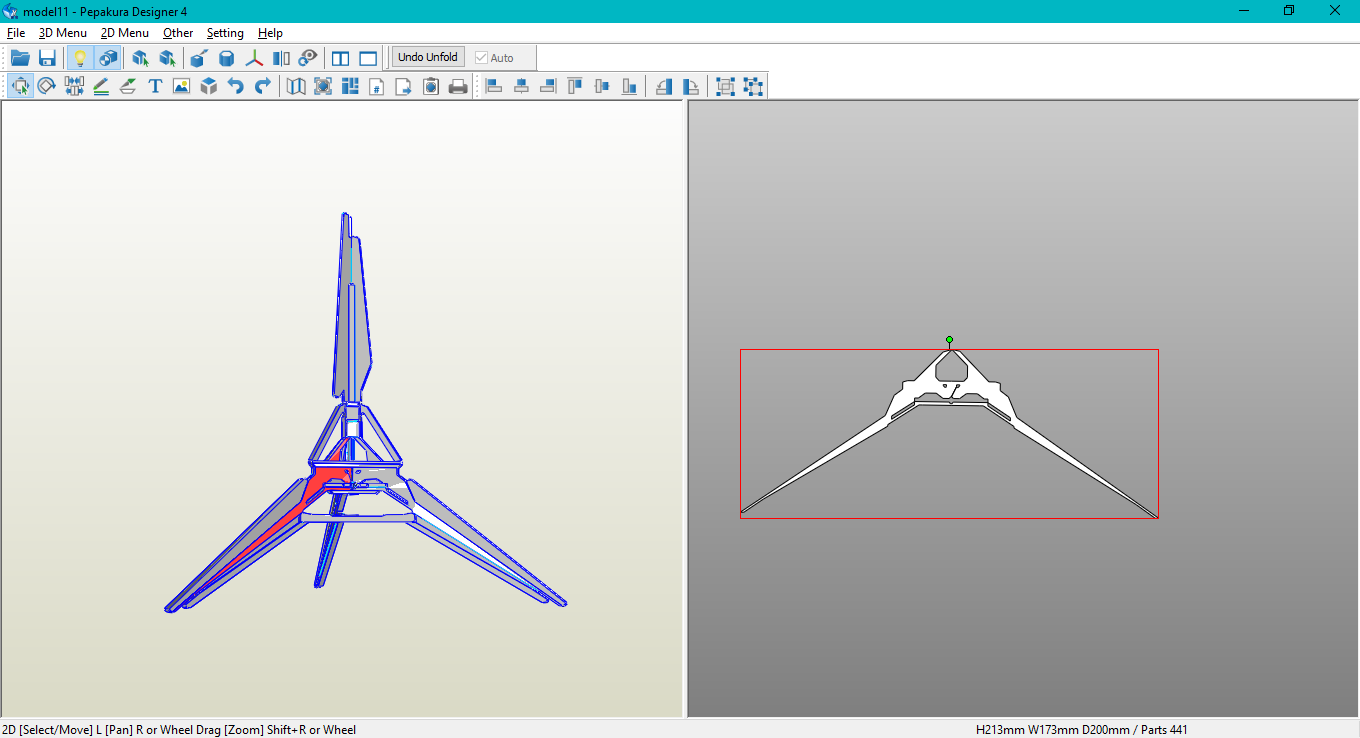Click the Rotate part tool icon
The width and height of the screenshot is (1360, 738).
coord(47,87)
